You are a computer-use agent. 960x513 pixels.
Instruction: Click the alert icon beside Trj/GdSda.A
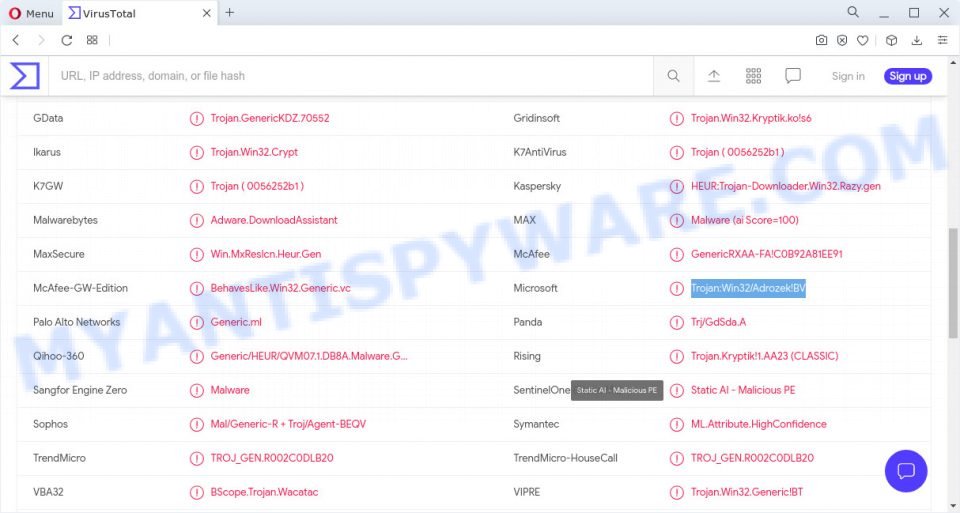click(677, 322)
